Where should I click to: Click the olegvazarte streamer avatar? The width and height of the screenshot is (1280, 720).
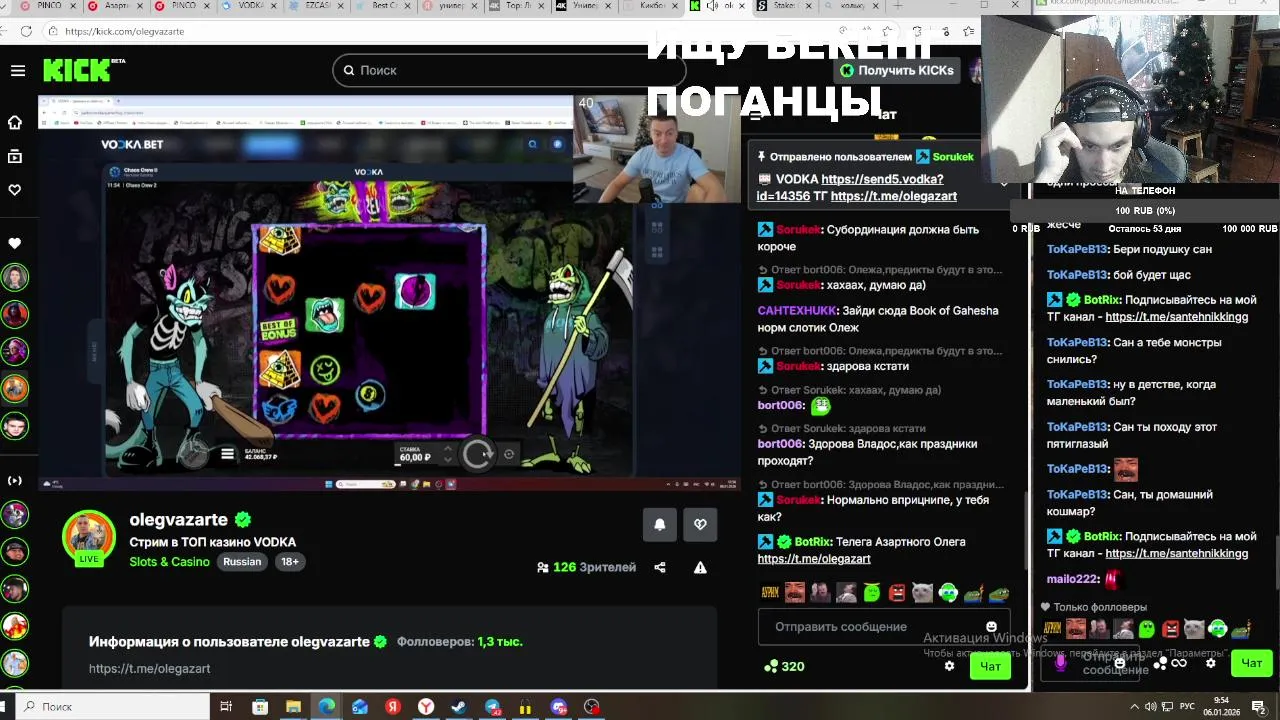(89, 538)
